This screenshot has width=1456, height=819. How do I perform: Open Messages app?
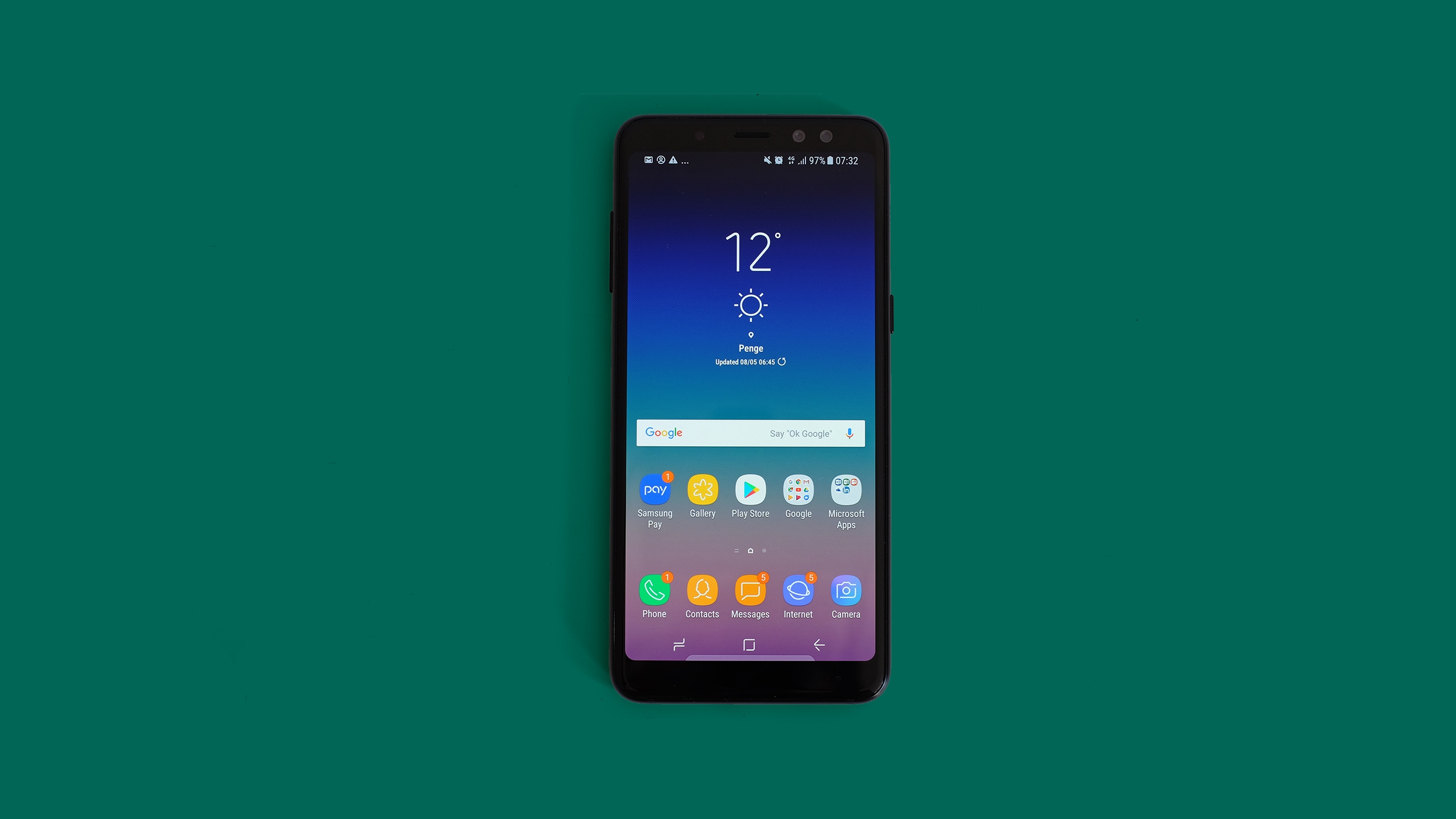point(750,590)
